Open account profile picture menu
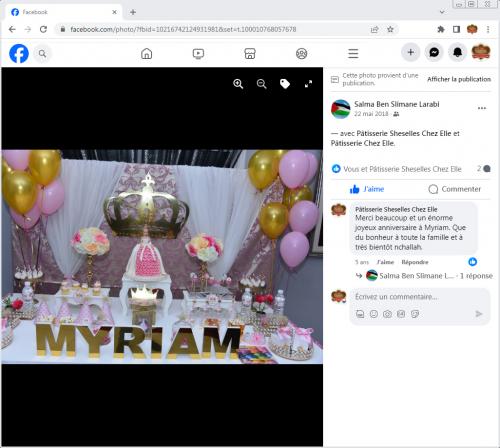The height and width of the screenshot is (448, 500). 481,52
